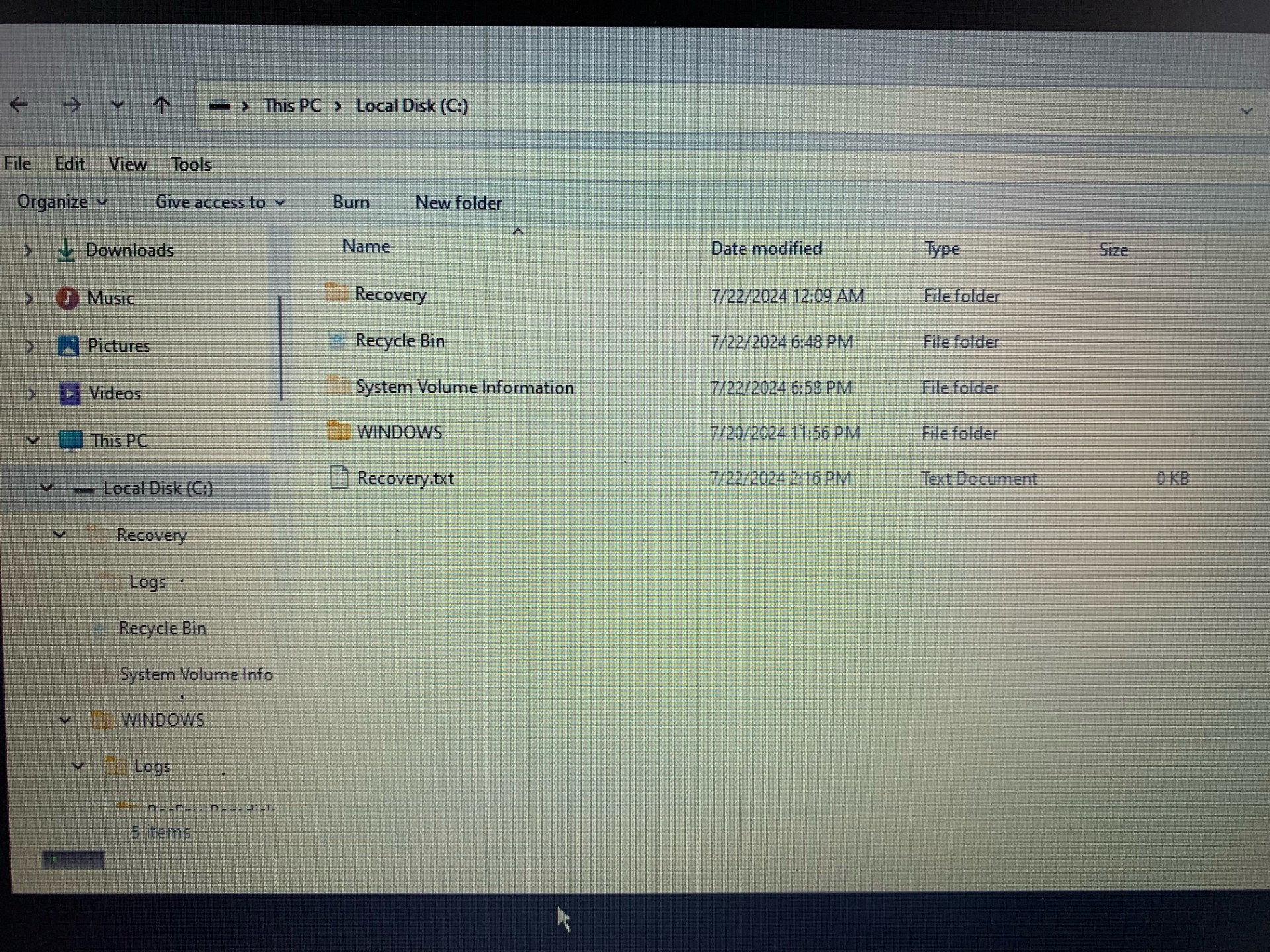Open the Give access to dropdown
Screen dimensions: 1270x952
coord(220,202)
